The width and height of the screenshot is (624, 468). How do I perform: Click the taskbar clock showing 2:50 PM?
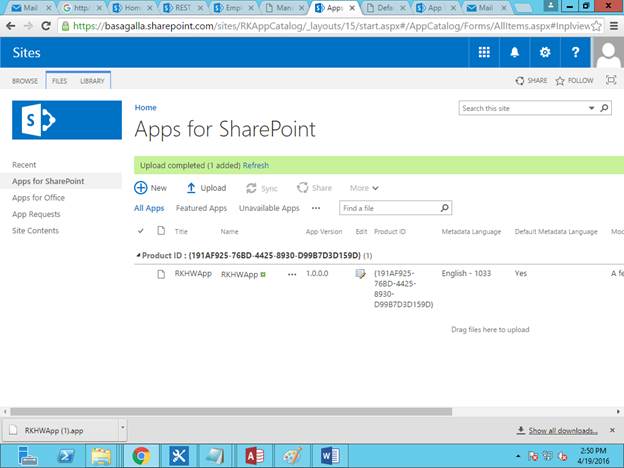[x=593, y=456]
